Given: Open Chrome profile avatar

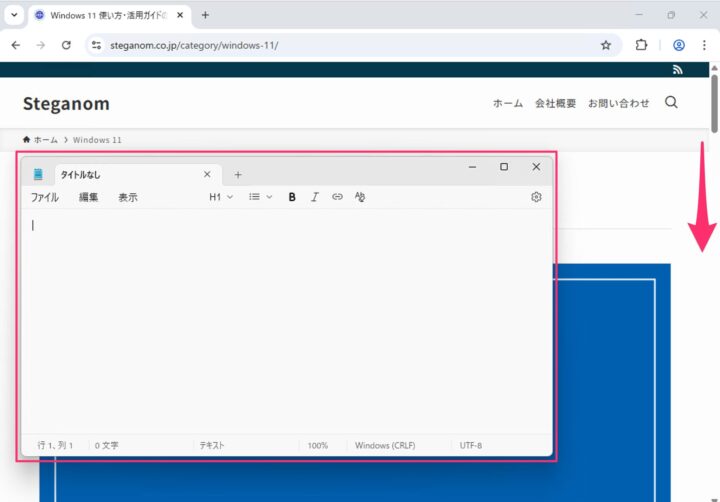Looking at the screenshot, I should (679, 45).
